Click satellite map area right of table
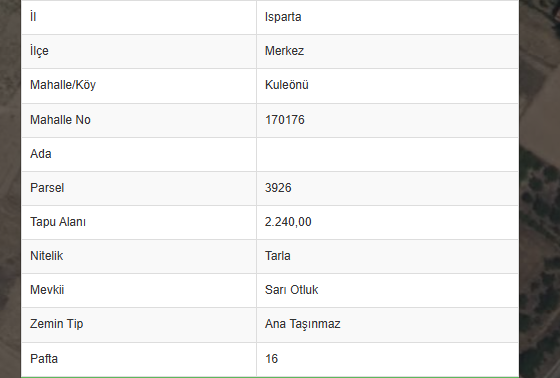The image size is (560, 378). pyautogui.click(x=539, y=189)
